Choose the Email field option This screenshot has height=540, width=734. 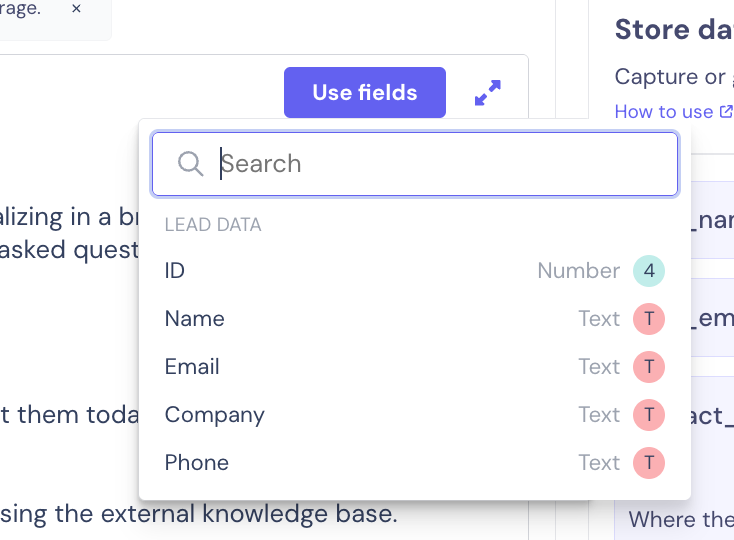point(192,367)
